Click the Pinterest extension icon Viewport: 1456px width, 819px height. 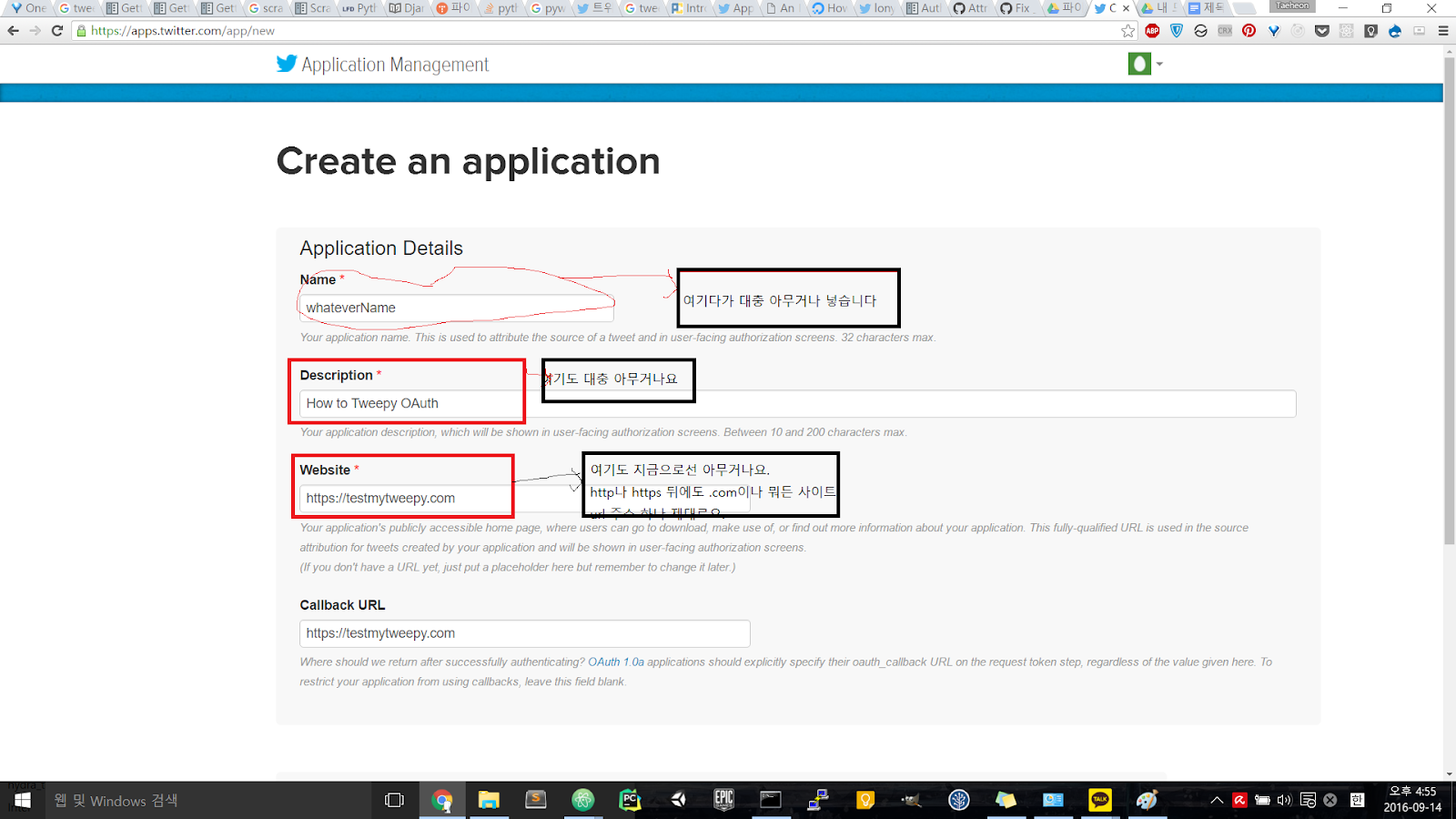coord(1249,31)
